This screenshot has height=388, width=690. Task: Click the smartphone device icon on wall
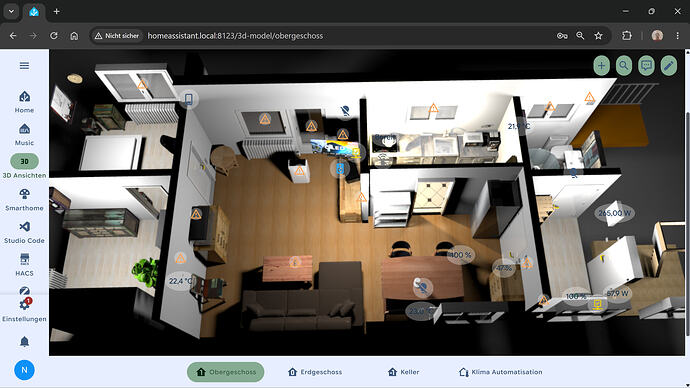[x=188, y=99]
